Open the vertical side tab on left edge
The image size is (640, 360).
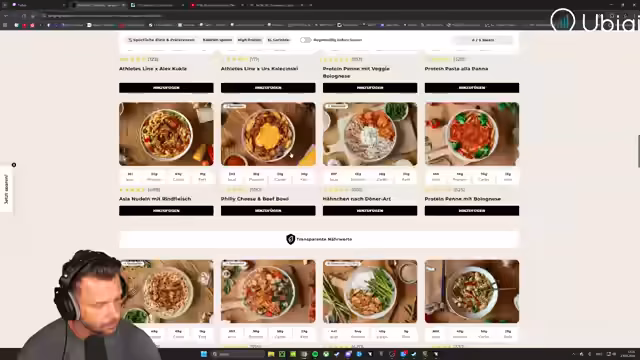click(x=6, y=189)
